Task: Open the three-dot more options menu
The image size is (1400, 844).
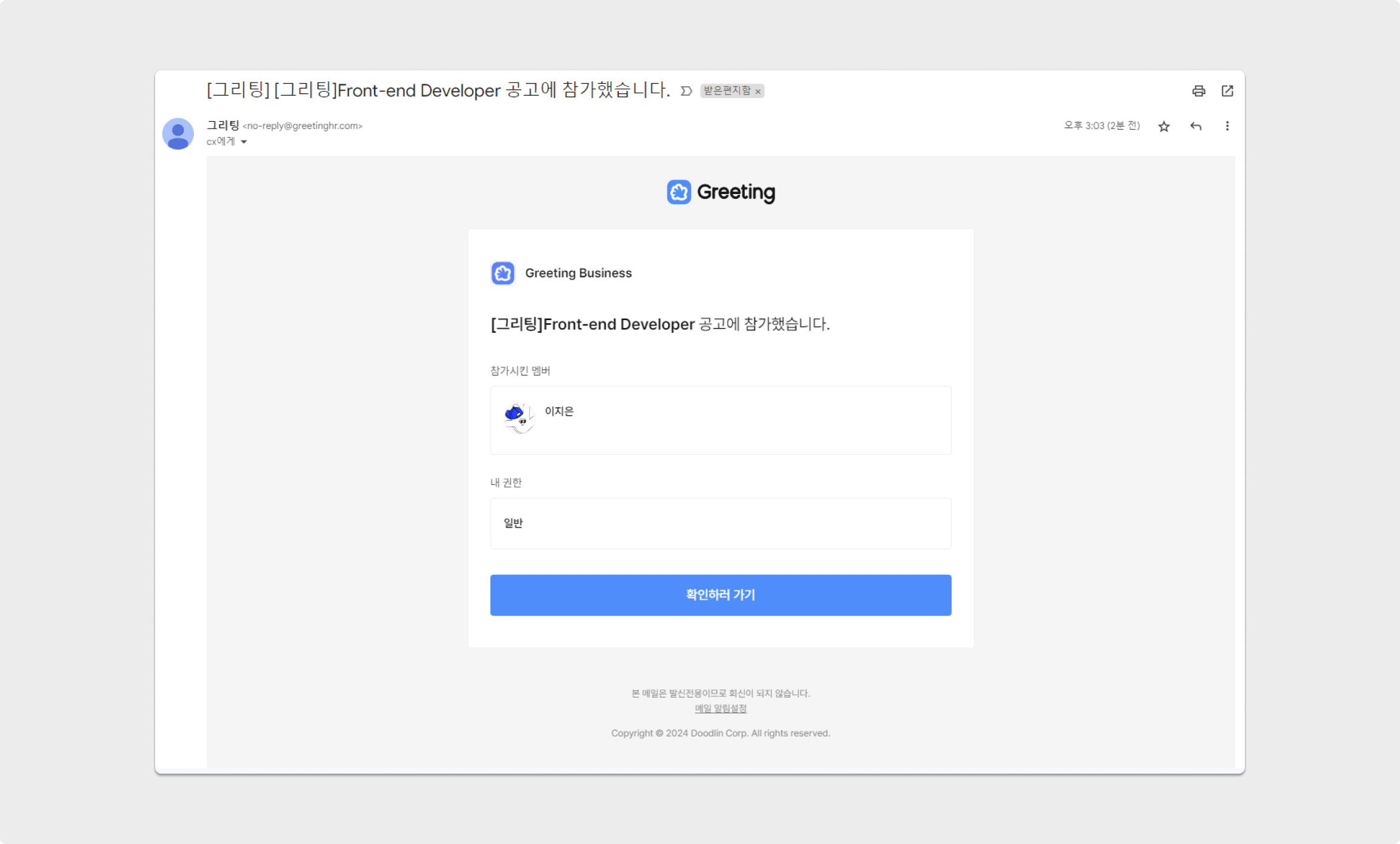Action: pos(1227,126)
